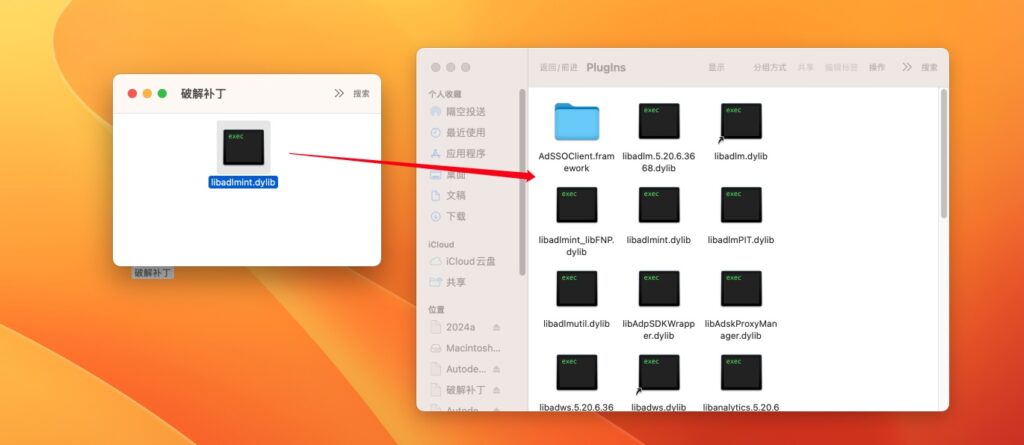Select the libadlmPIT.dylib file
Image resolution: width=1024 pixels, height=445 pixels.
coord(741,205)
